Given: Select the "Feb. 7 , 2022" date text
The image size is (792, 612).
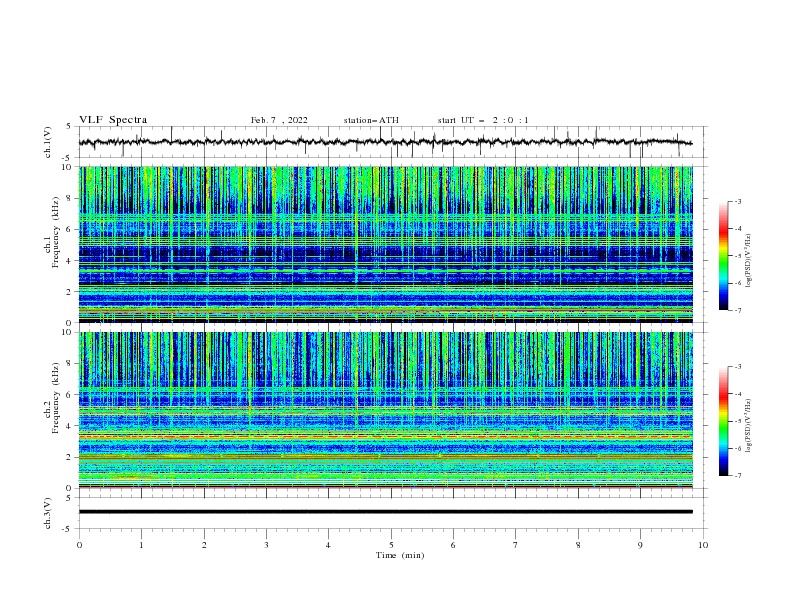Looking at the screenshot, I should pos(279,120).
